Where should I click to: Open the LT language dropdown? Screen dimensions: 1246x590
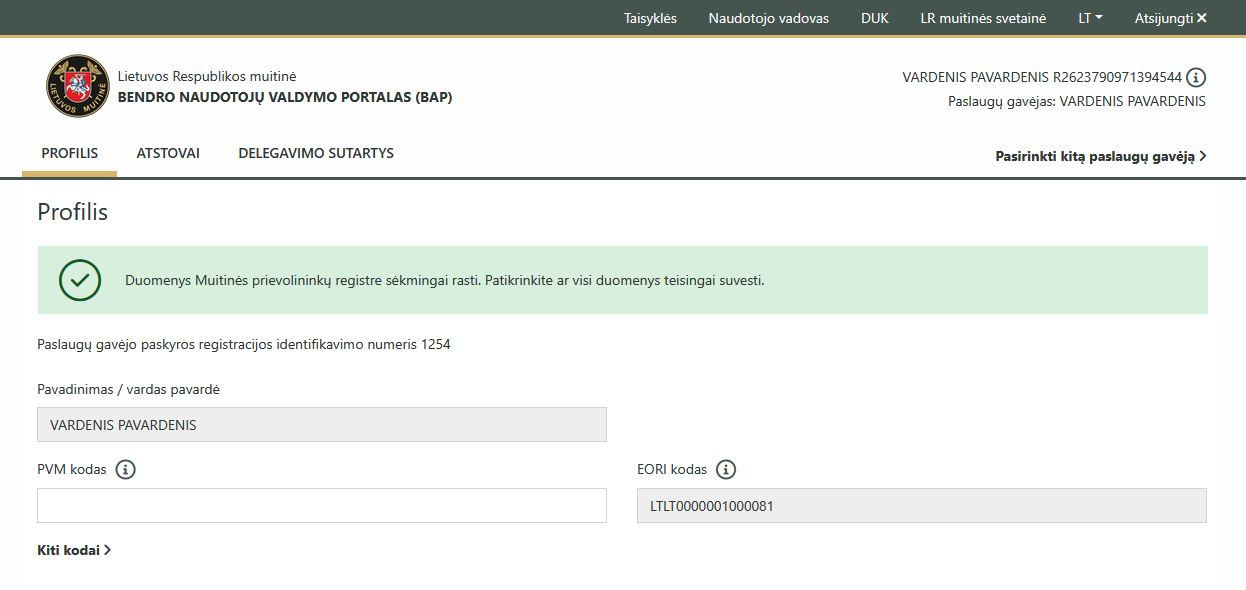[x=1090, y=18]
